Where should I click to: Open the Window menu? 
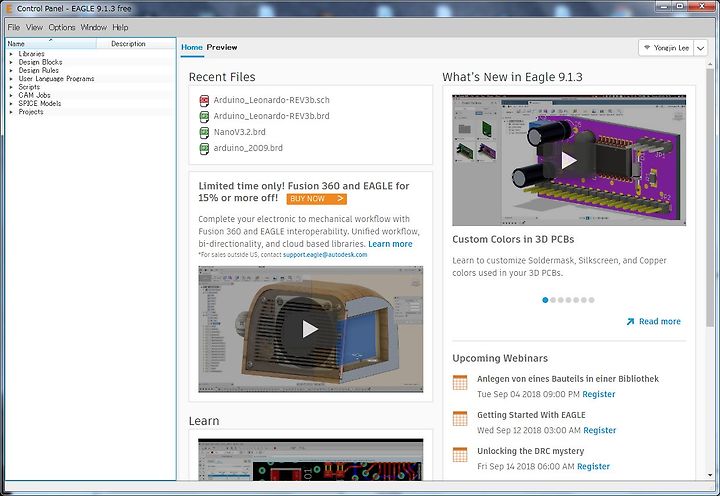click(94, 28)
